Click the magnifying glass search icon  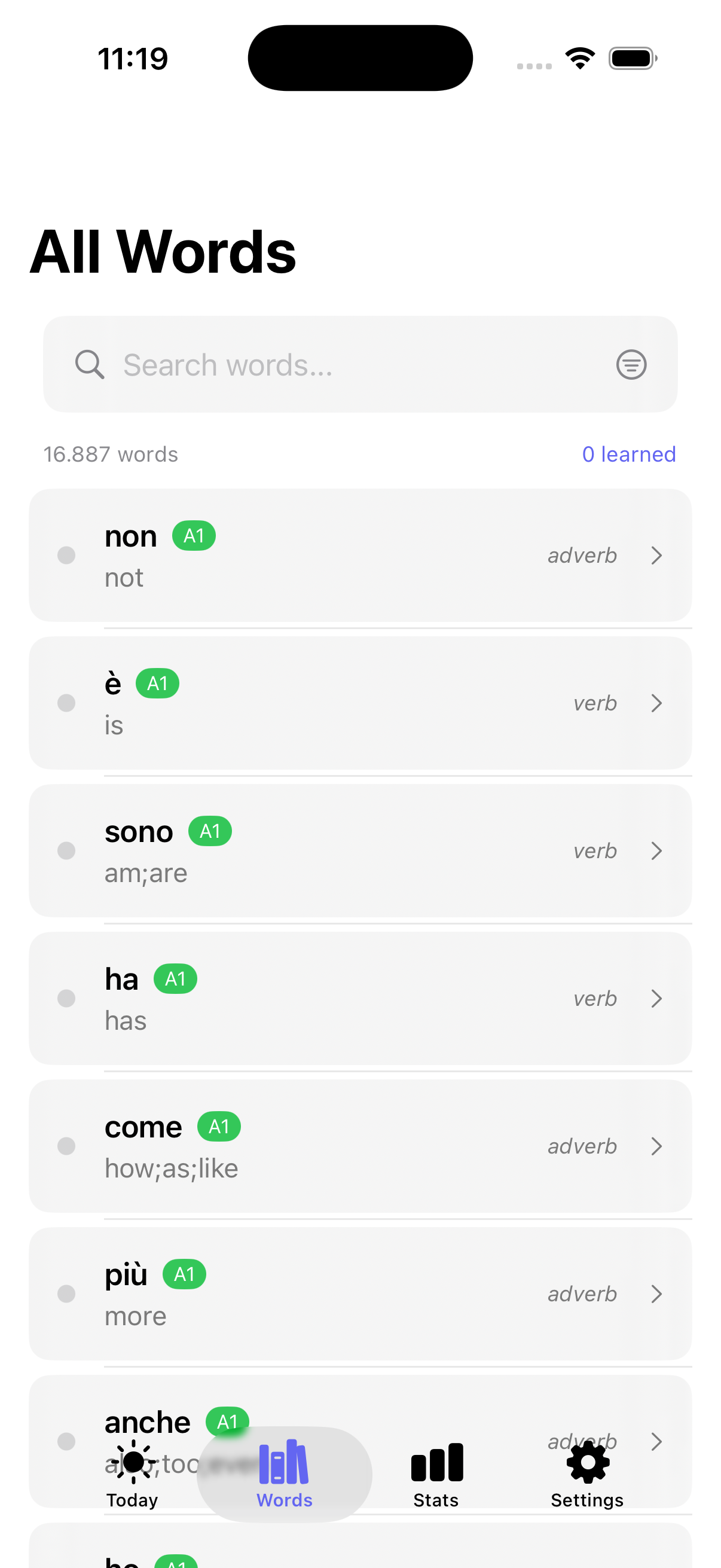point(90,364)
